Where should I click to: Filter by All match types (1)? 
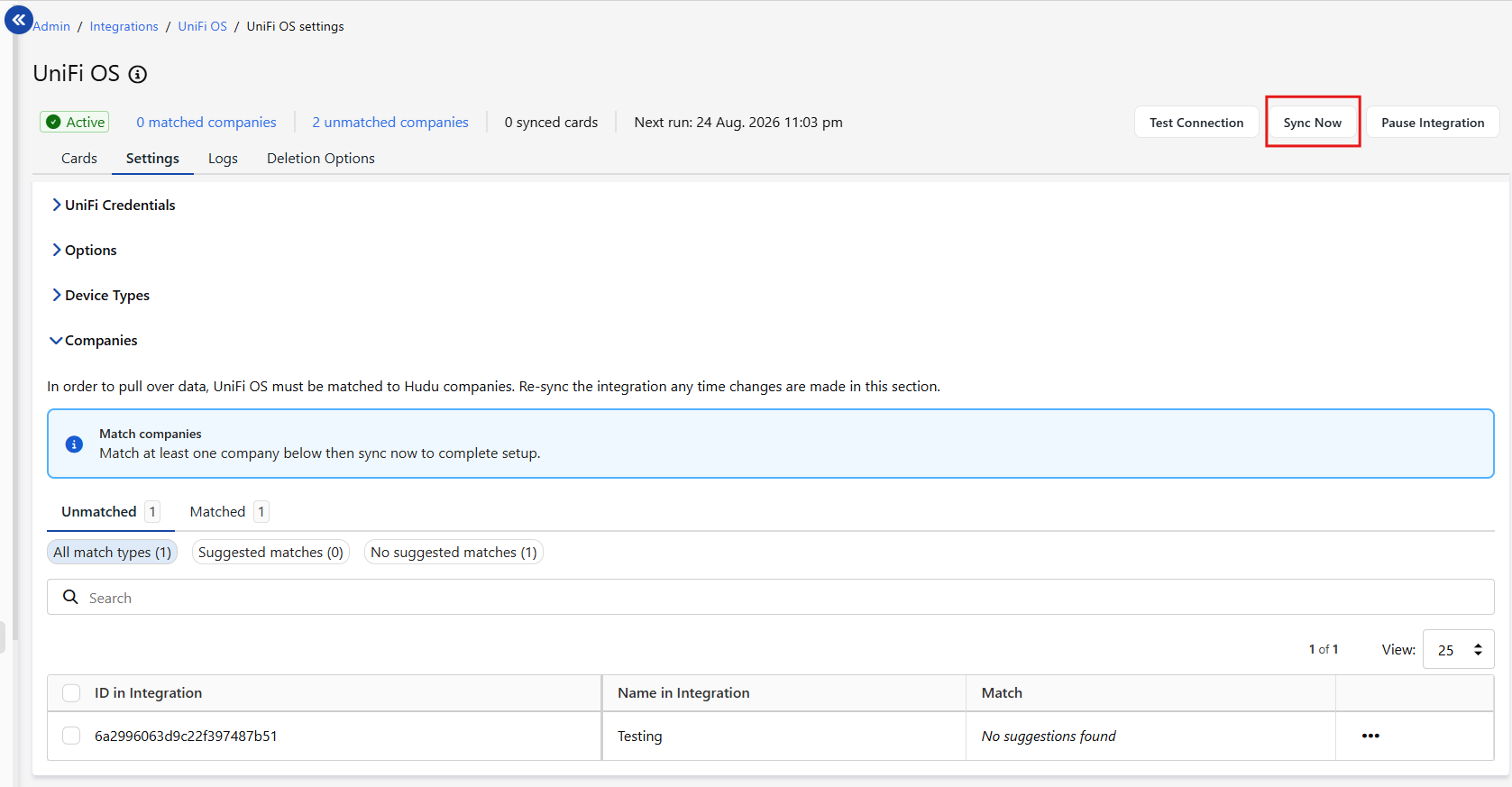click(112, 552)
